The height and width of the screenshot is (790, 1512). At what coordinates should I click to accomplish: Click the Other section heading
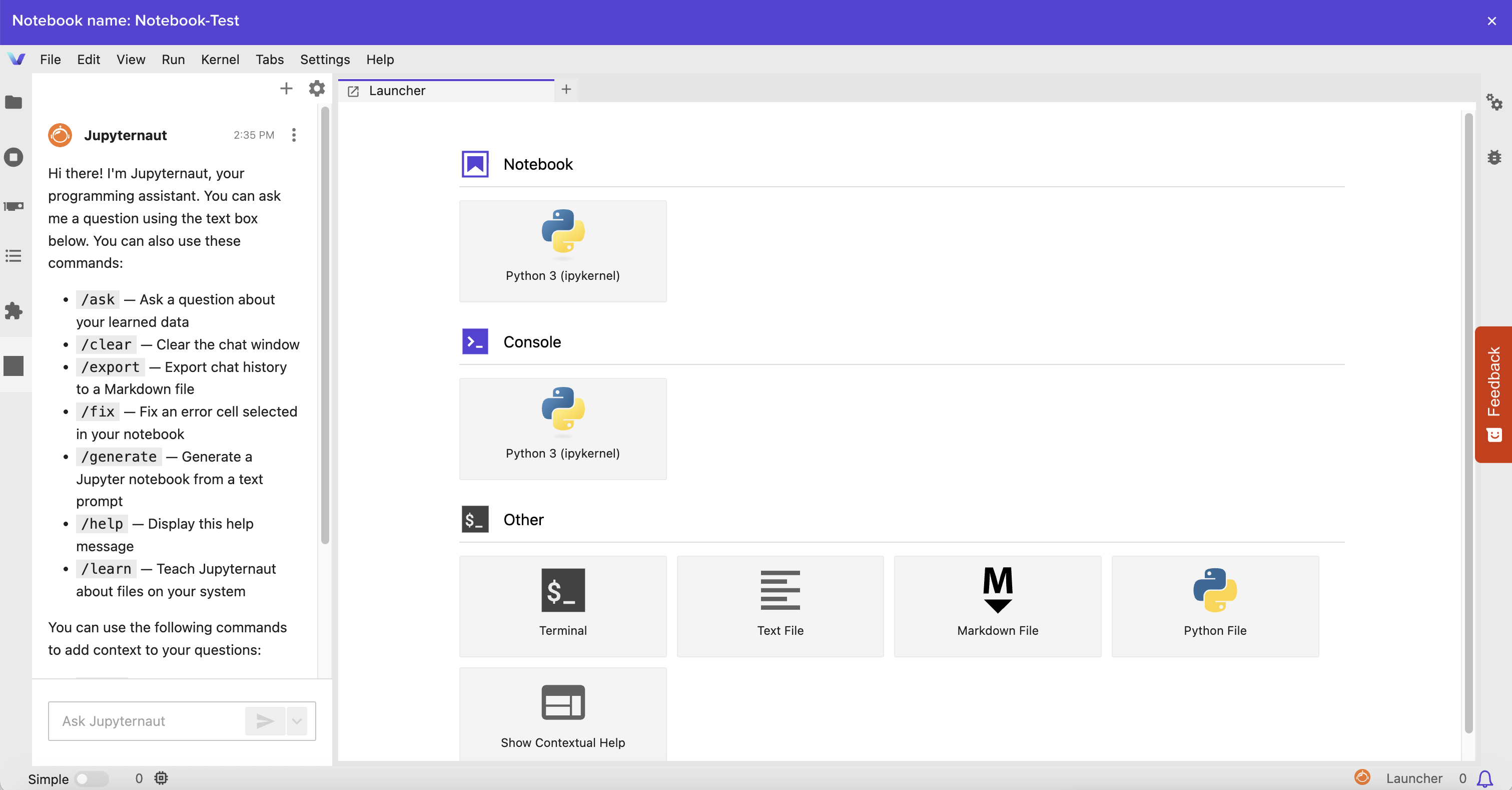click(x=523, y=520)
